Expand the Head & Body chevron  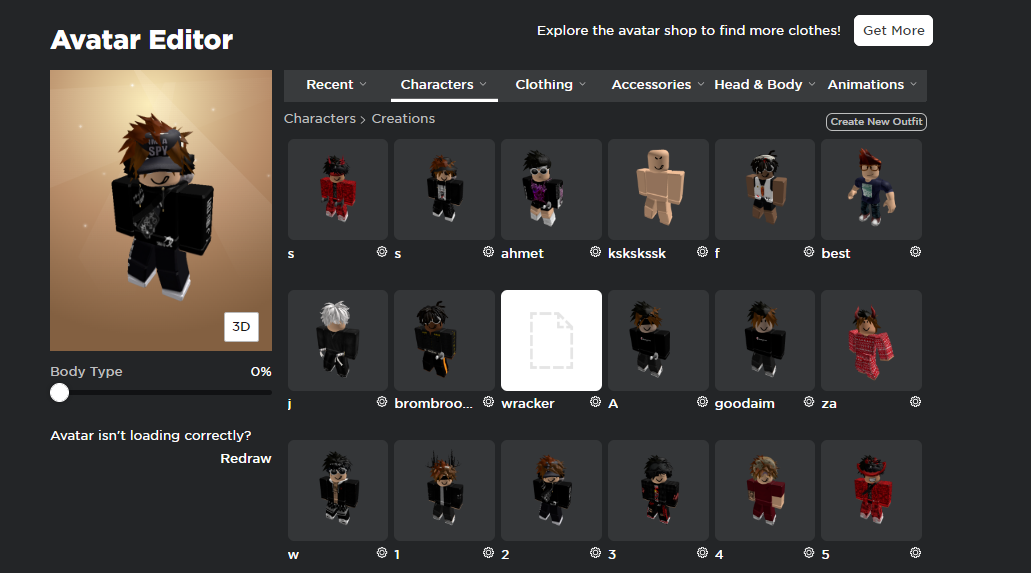point(812,84)
